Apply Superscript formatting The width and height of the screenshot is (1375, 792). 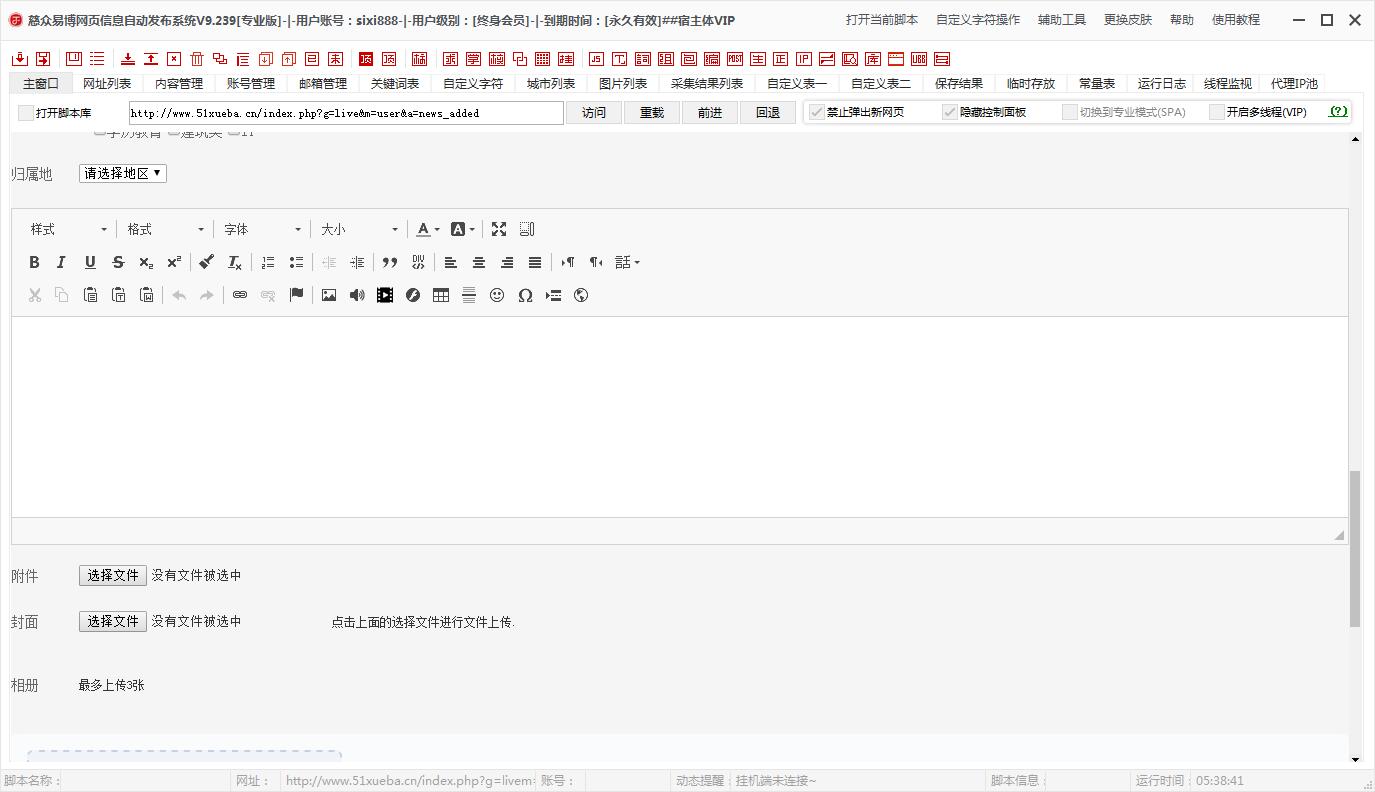(174, 262)
